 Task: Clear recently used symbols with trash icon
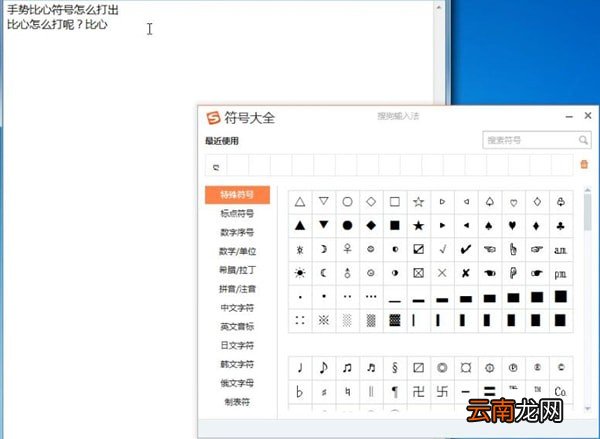584,164
